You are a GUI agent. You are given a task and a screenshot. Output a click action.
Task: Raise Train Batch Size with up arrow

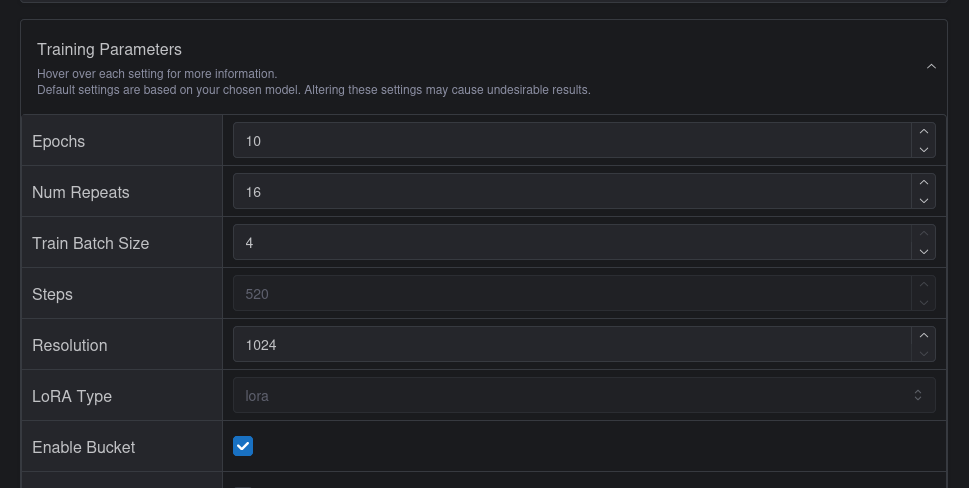pos(924,234)
